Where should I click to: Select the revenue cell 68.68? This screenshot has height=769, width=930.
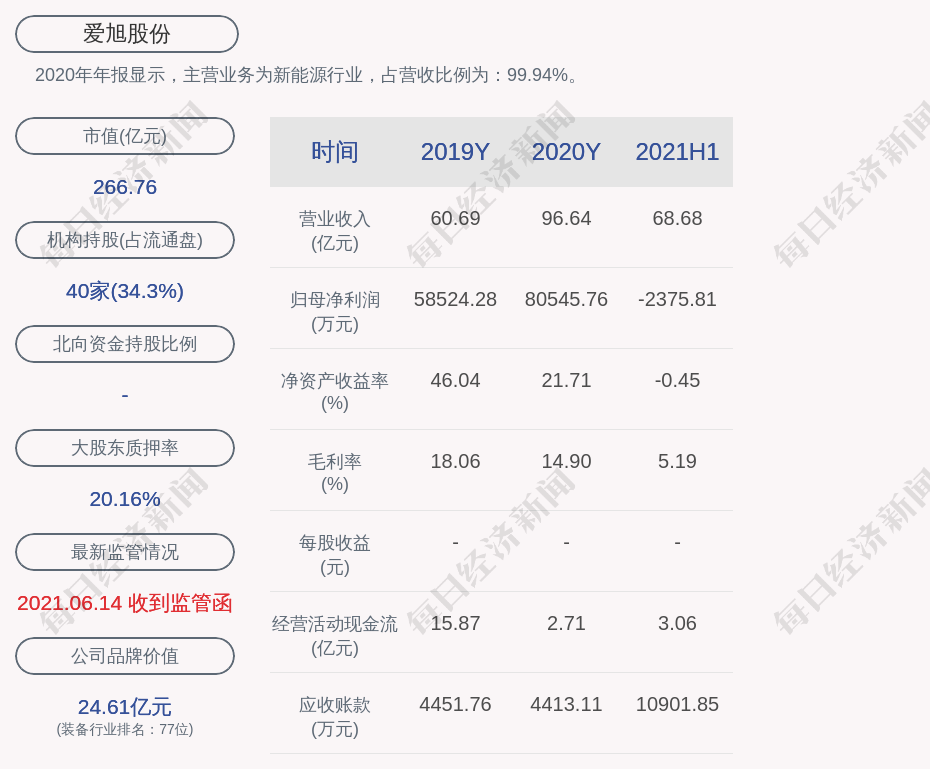(x=677, y=218)
